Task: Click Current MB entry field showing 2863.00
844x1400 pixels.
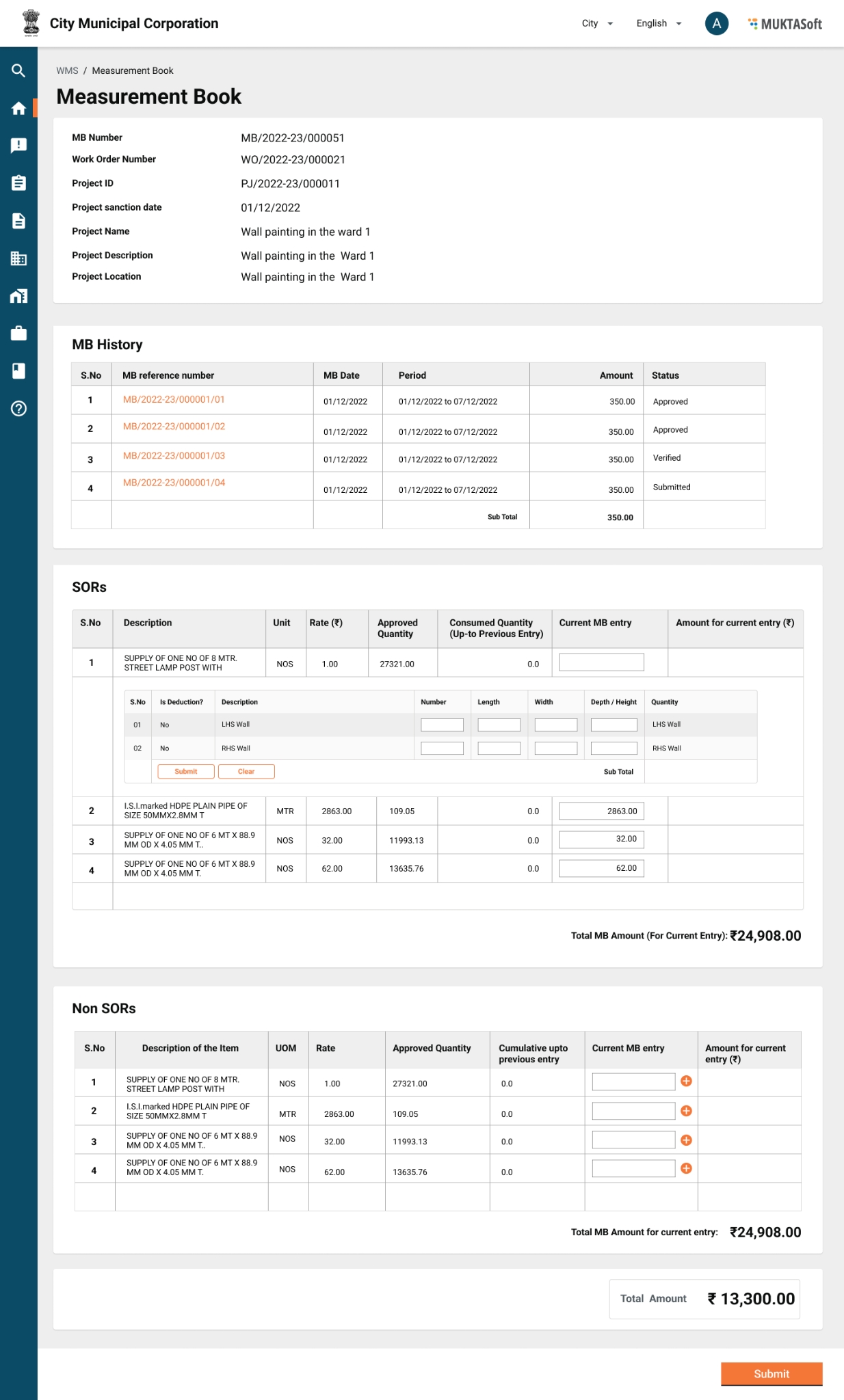Action: (601, 811)
